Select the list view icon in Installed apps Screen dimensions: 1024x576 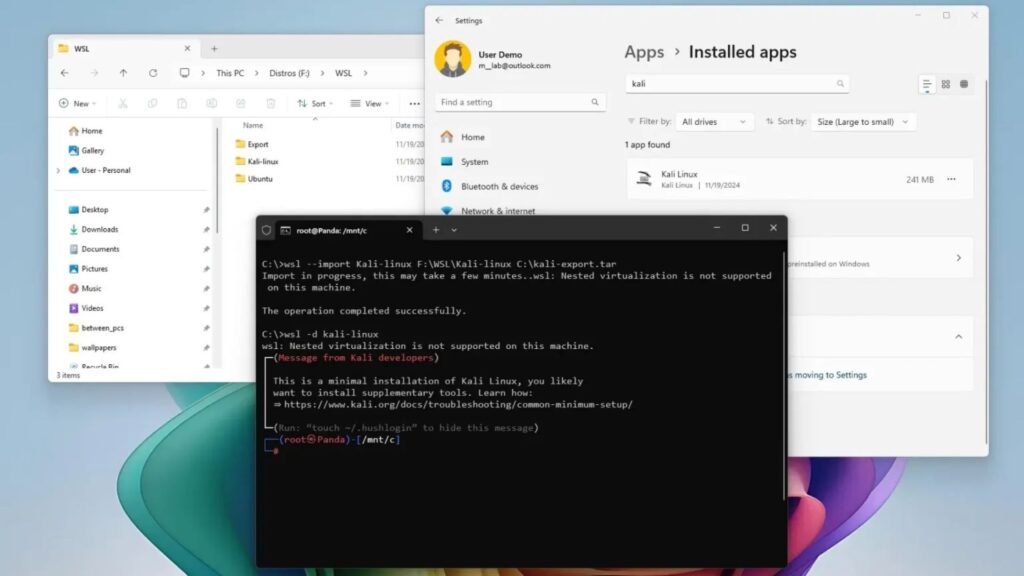(x=927, y=84)
